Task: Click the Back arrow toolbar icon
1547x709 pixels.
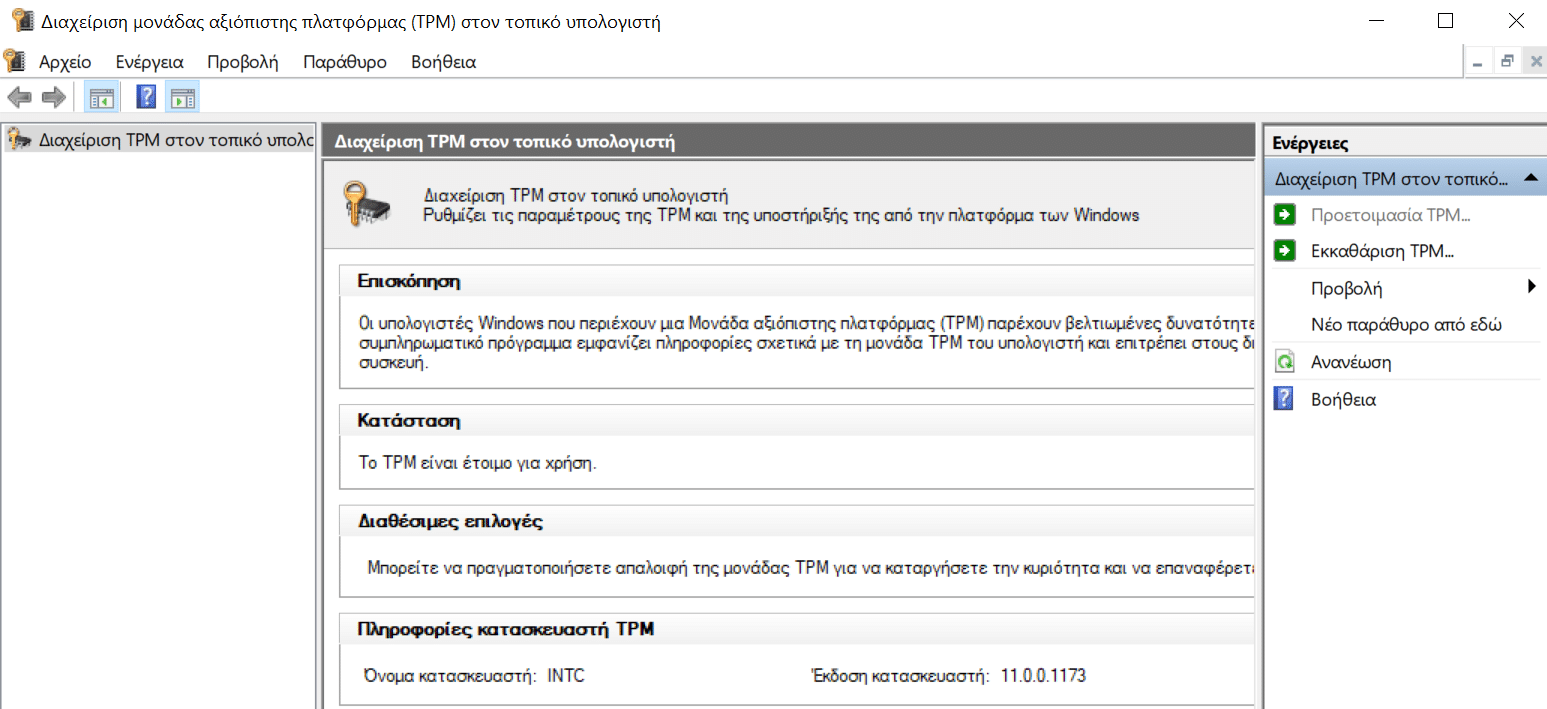Action: tap(19, 97)
